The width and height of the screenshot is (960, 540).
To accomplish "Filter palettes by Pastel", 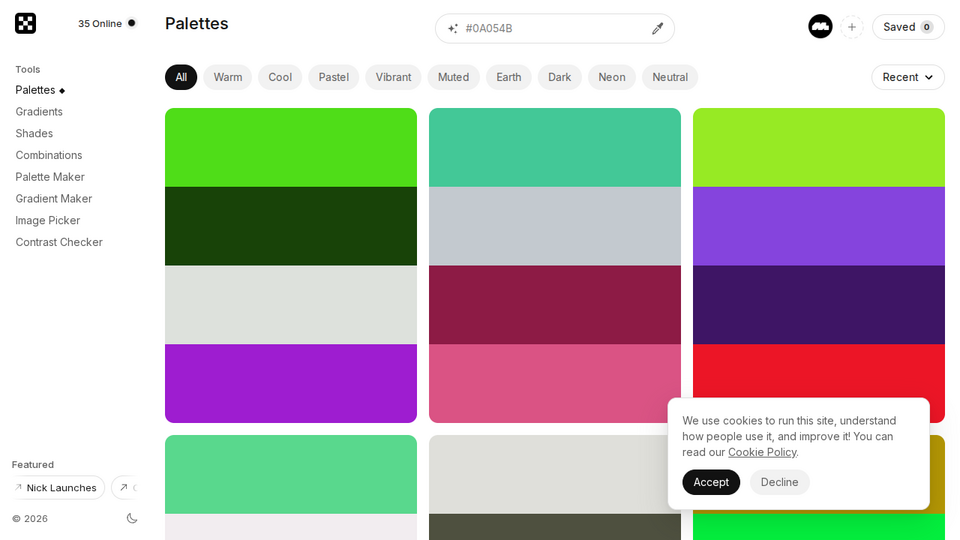I will 334,77.
